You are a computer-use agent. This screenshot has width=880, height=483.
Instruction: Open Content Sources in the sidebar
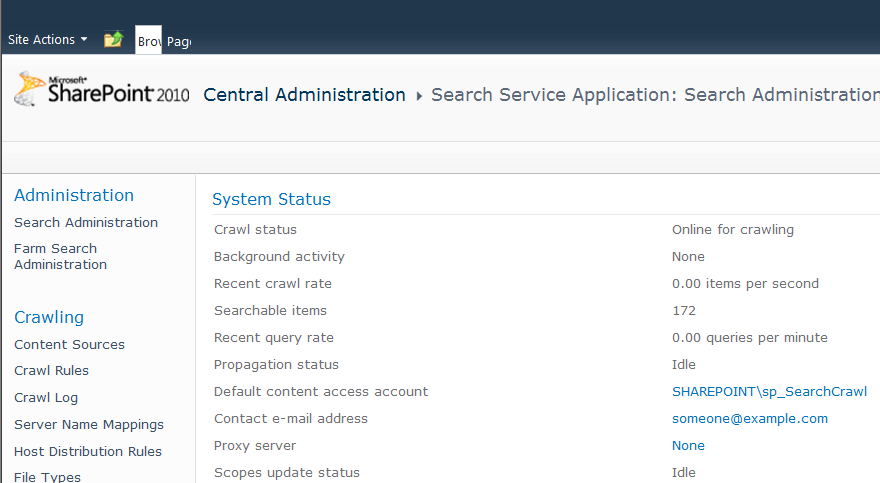[70, 344]
